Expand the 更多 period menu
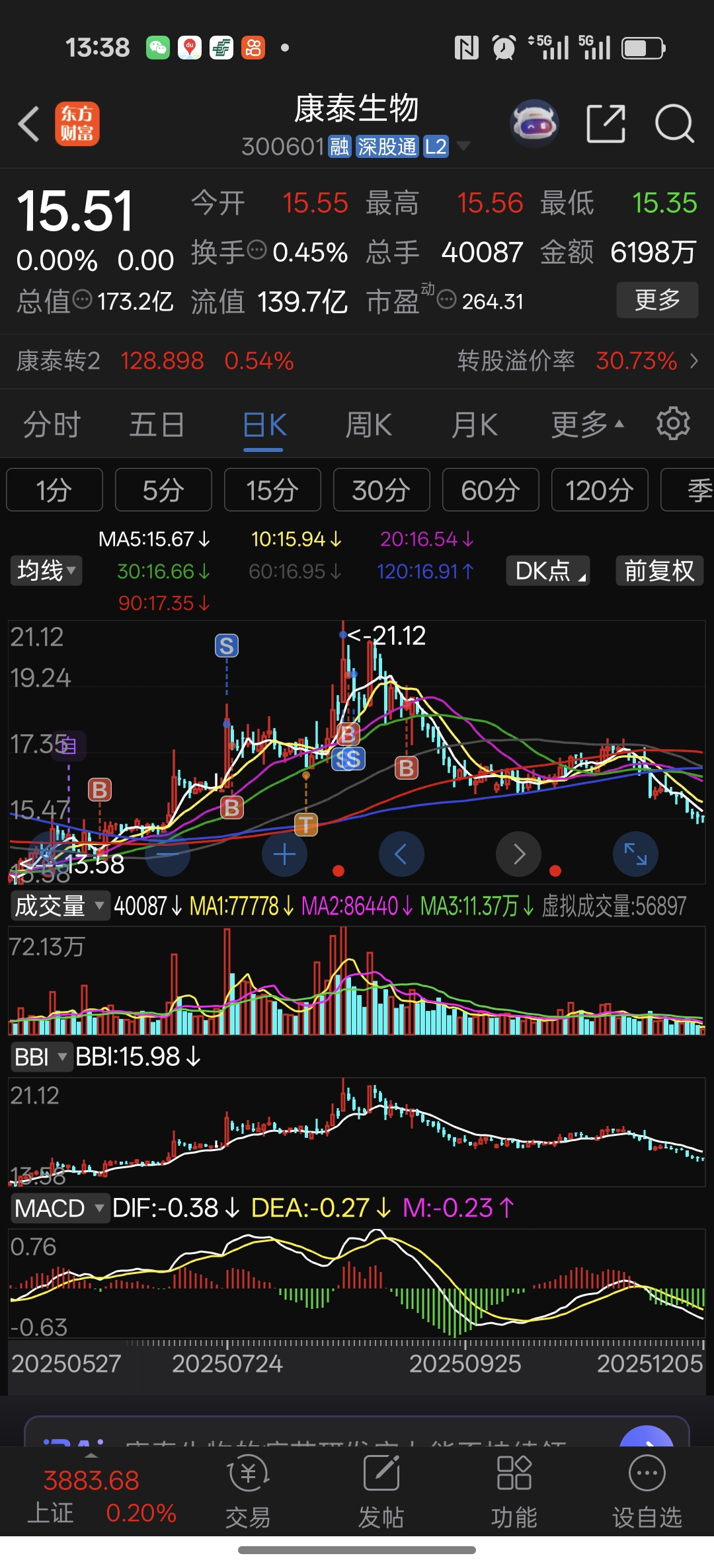This screenshot has height=1568, width=714. pyautogui.click(x=588, y=424)
